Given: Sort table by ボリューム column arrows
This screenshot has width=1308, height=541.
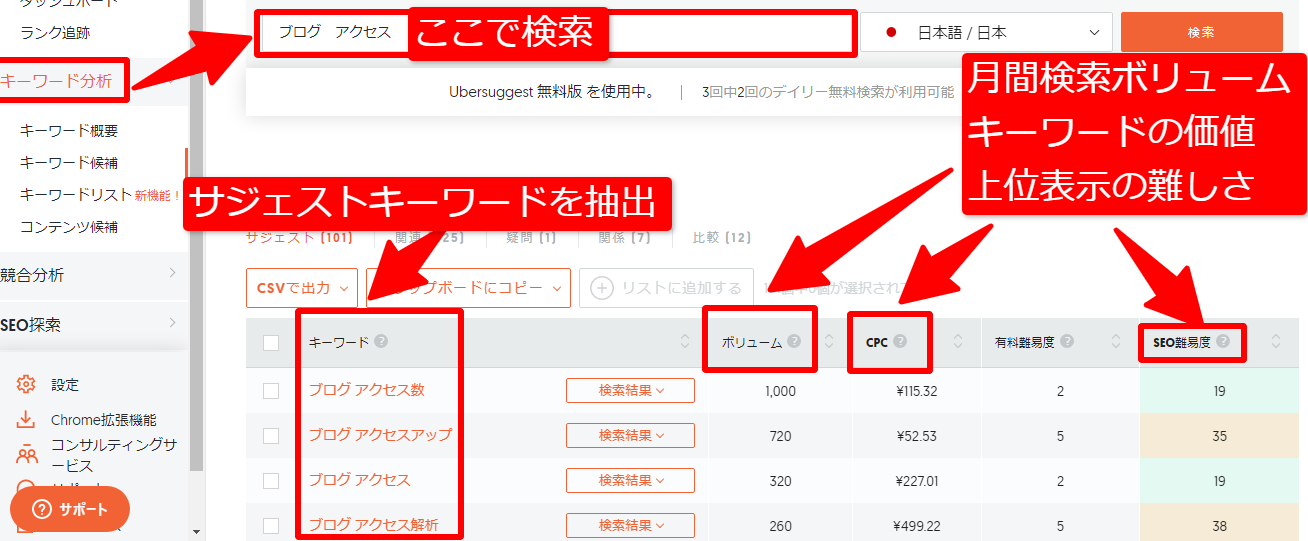Looking at the screenshot, I should click(829, 342).
